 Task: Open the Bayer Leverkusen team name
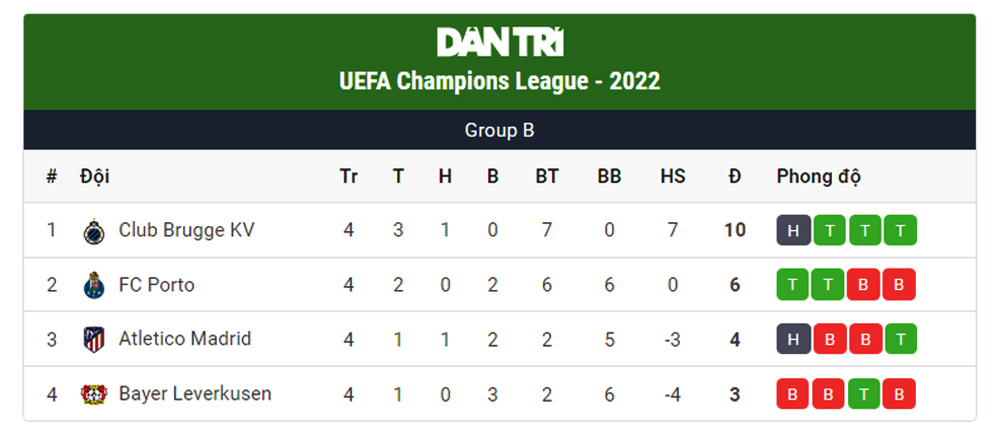point(195,394)
